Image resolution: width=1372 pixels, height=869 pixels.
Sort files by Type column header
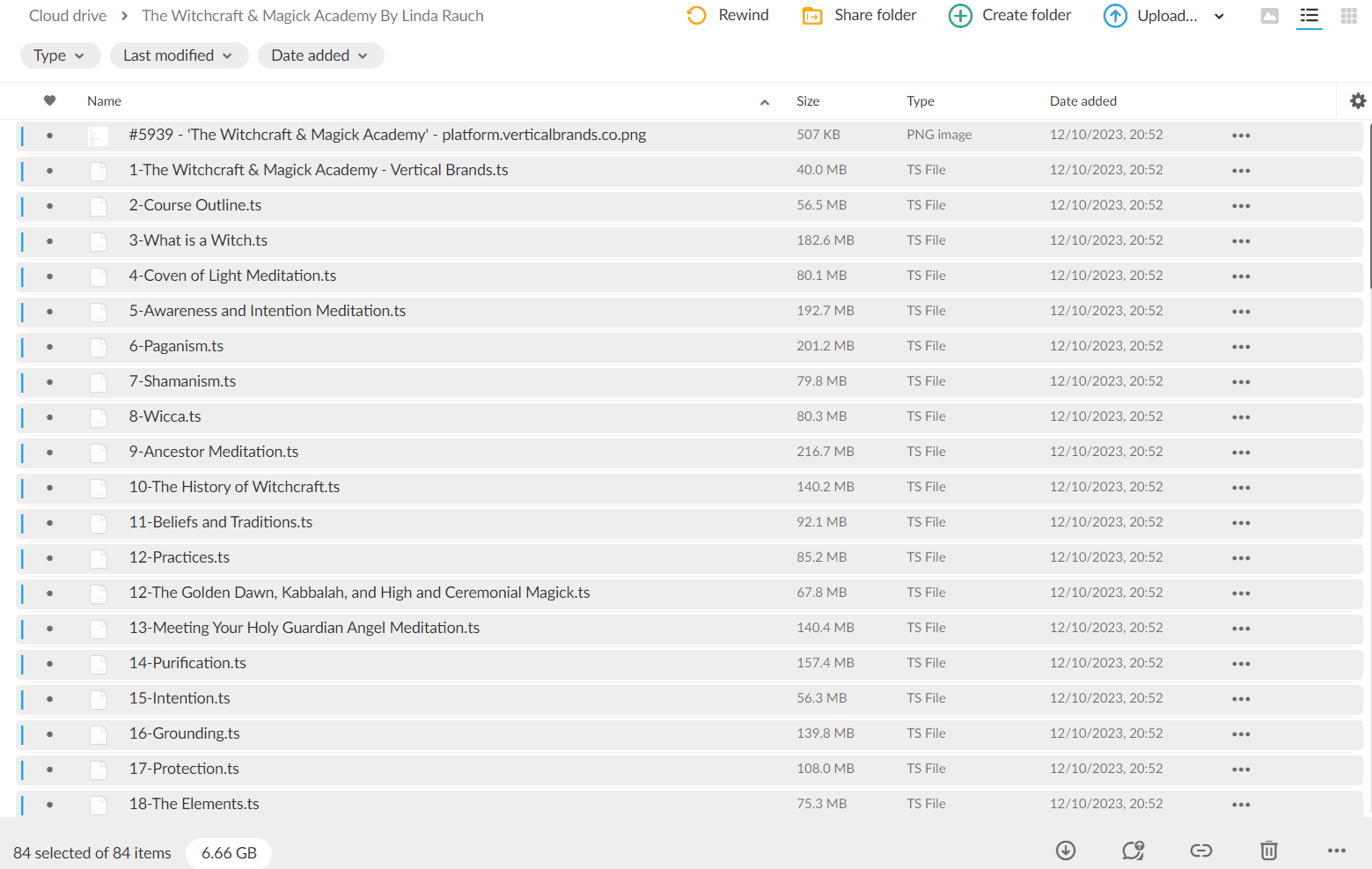point(921,101)
